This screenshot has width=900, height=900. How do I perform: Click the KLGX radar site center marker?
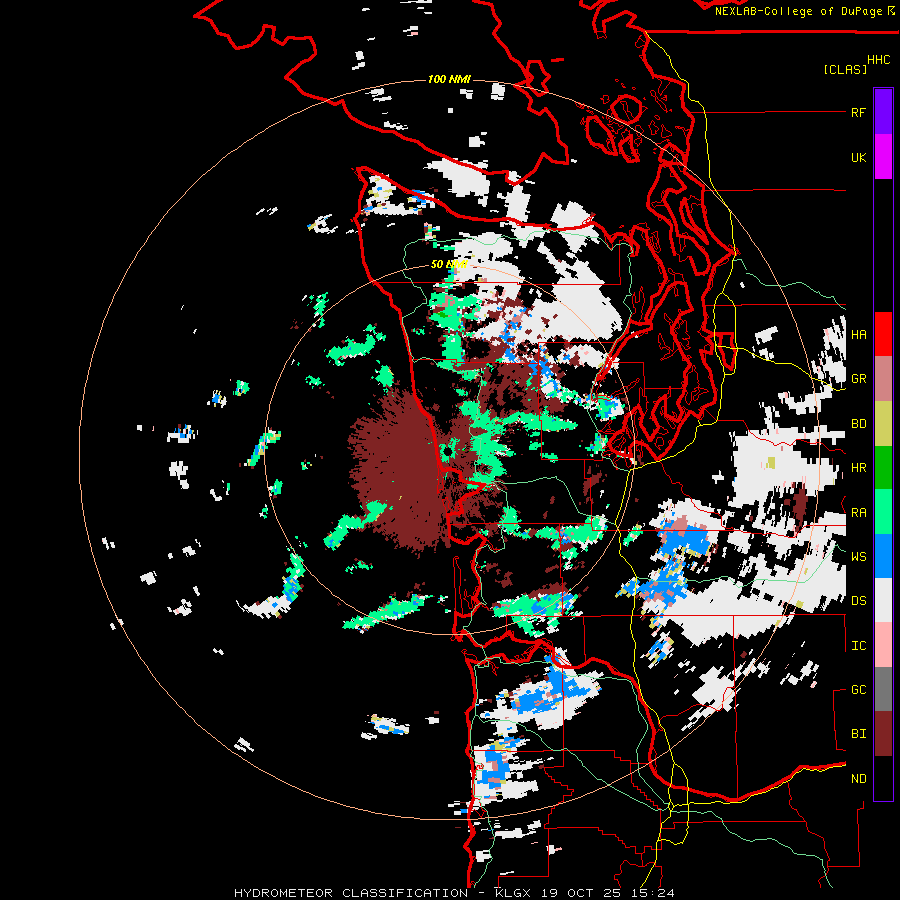pos(448,453)
